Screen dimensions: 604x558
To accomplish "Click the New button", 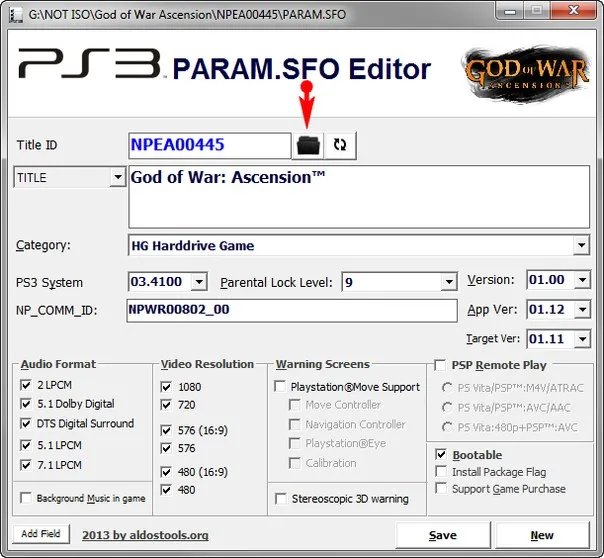I will [542, 535].
